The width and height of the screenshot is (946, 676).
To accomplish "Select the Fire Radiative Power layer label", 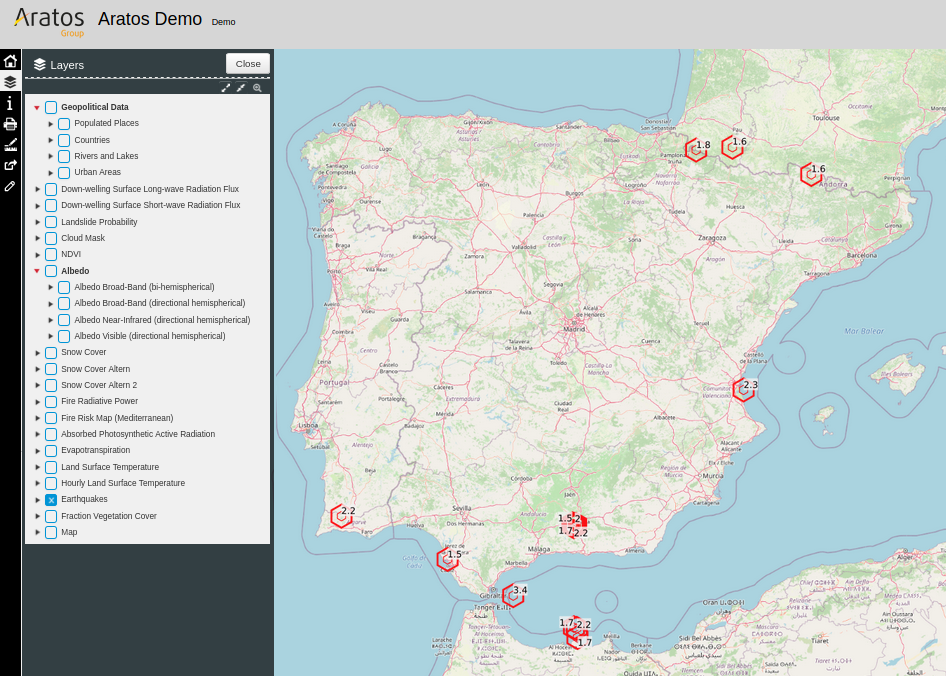I will pyautogui.click(x=99, y=401).
